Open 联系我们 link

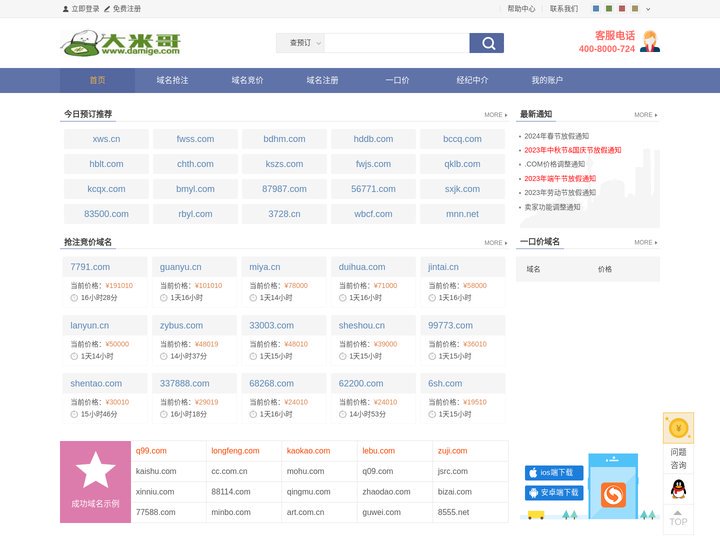coord(564,9)
